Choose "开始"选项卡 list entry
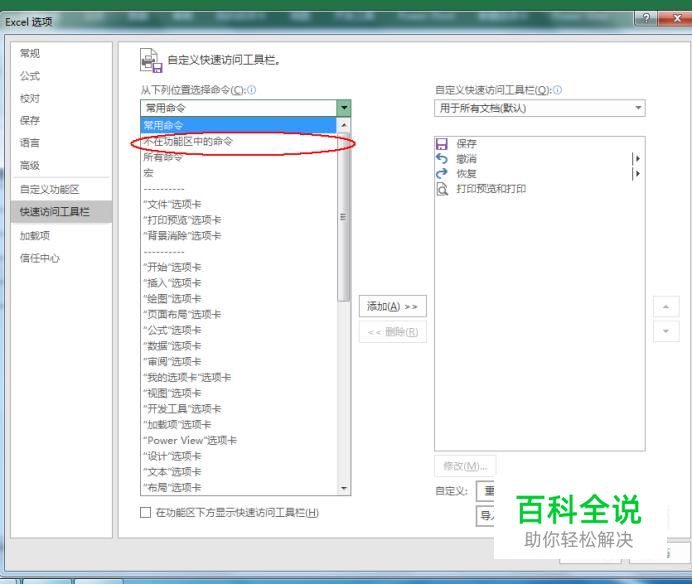 coord(239,267)
